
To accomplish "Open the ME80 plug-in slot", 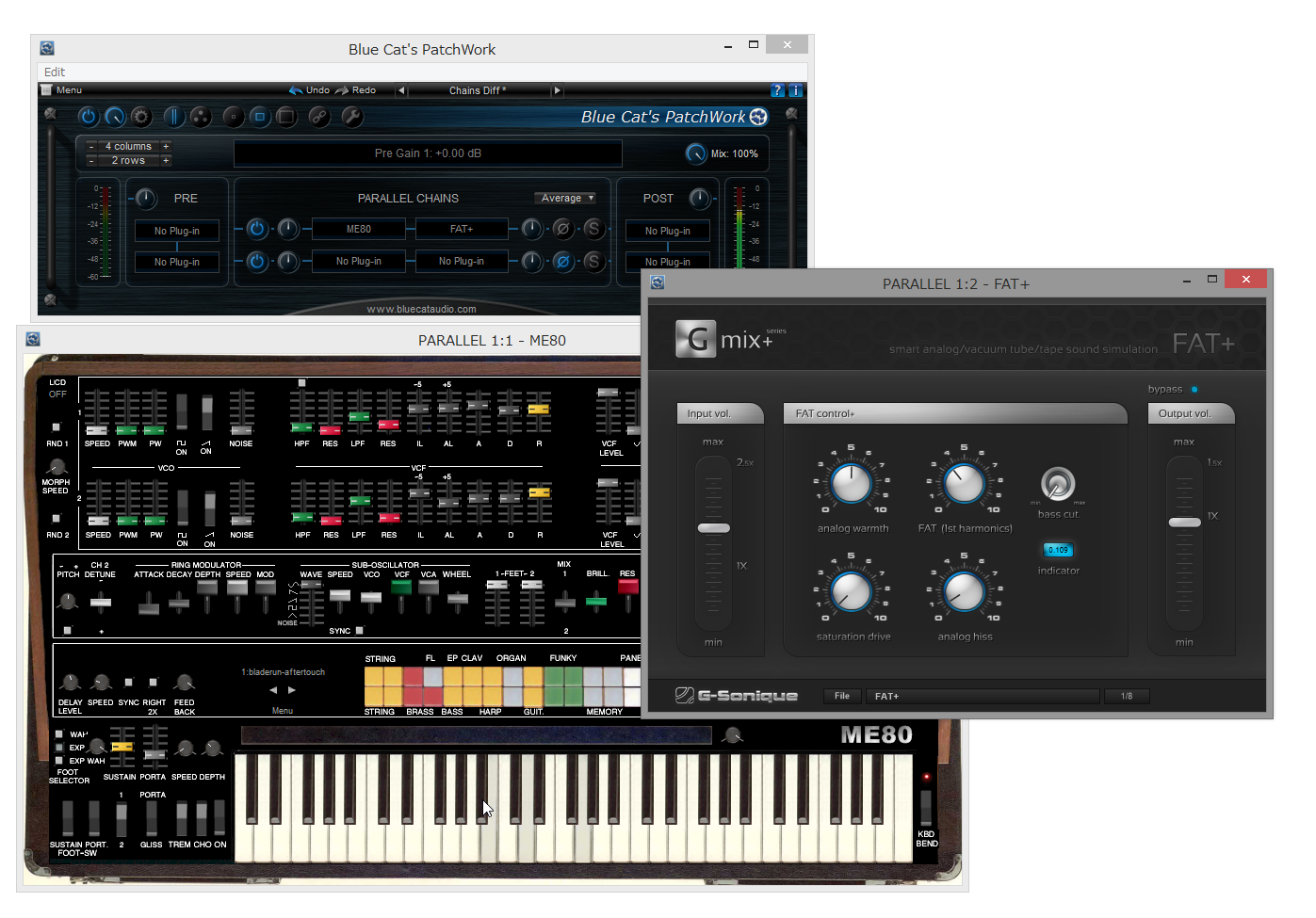I will pyautogui.click(x=359, y=229).
